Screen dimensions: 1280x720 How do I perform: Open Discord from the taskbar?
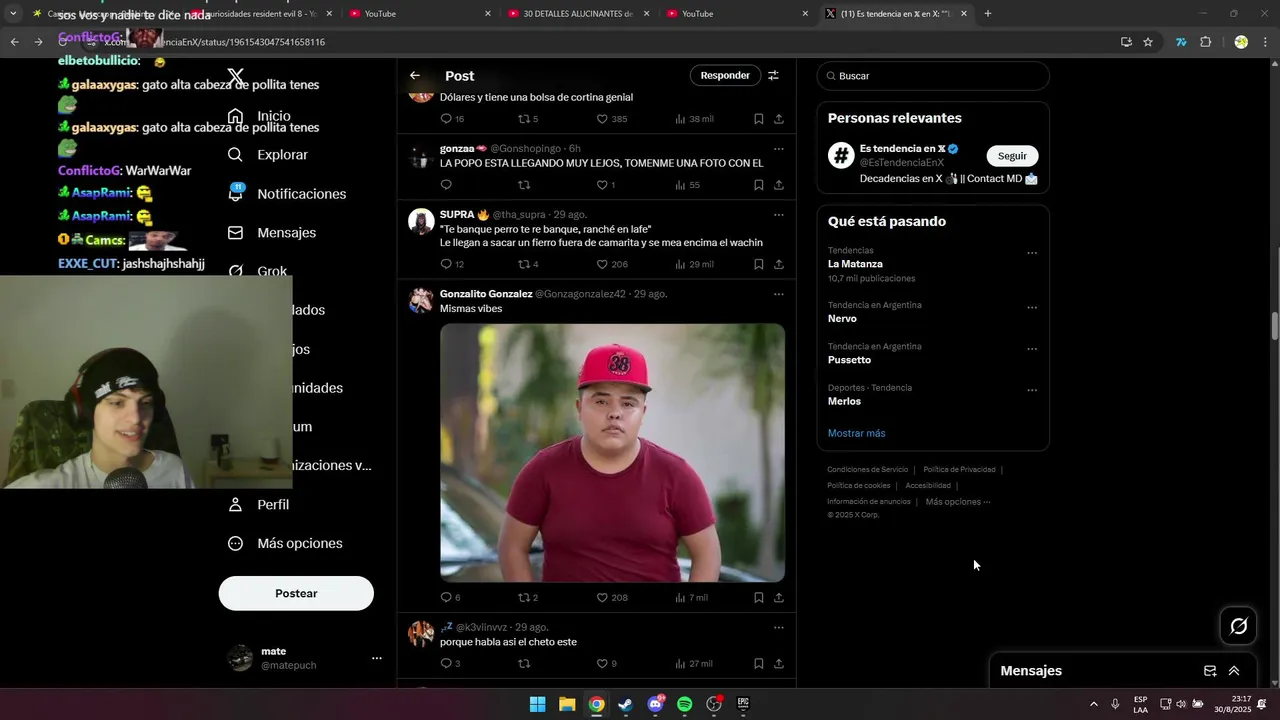point(656,704)
